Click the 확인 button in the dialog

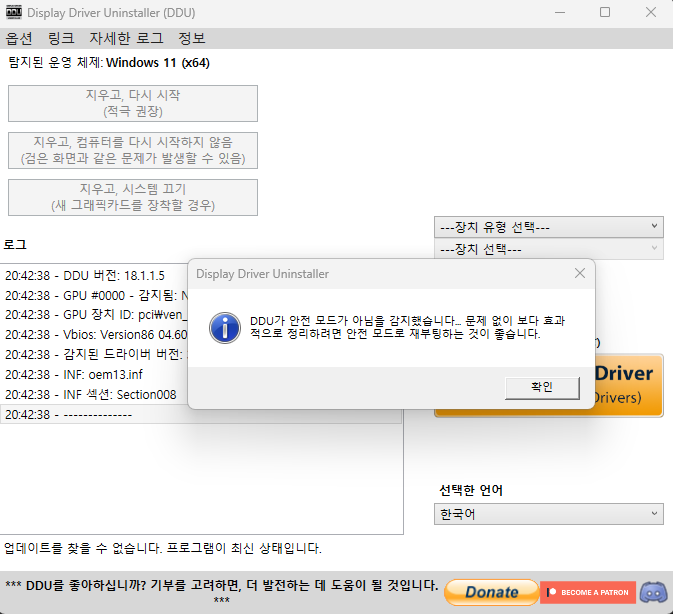(542, 388)
